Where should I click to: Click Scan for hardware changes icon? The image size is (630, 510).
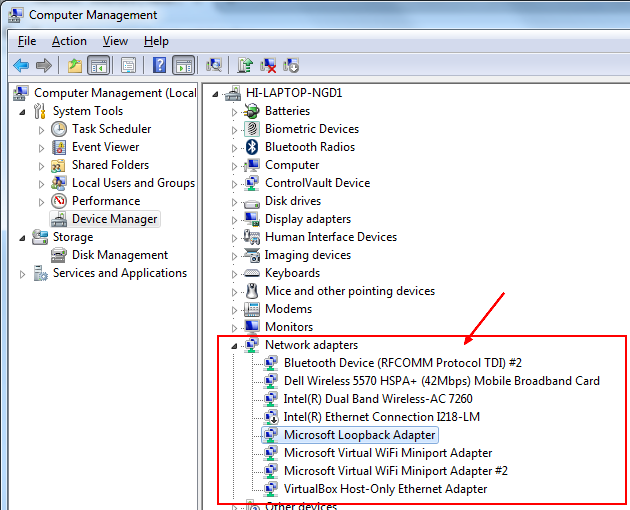click(214, 65)
